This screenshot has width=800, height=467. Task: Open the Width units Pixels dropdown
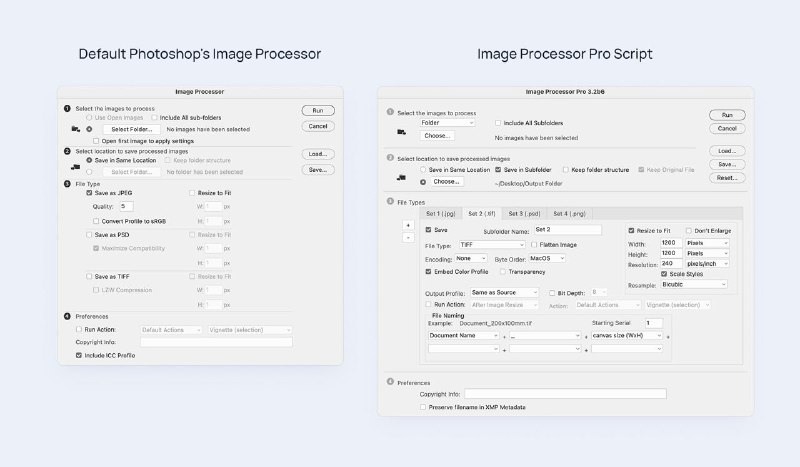pos(707,243)
